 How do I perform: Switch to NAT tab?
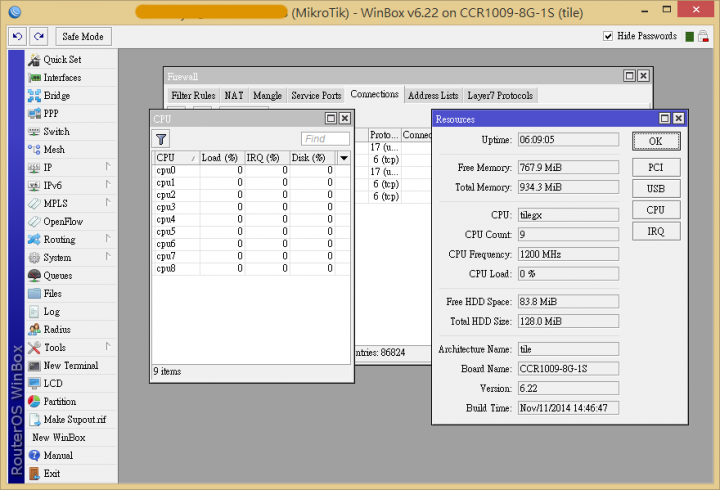234,96
